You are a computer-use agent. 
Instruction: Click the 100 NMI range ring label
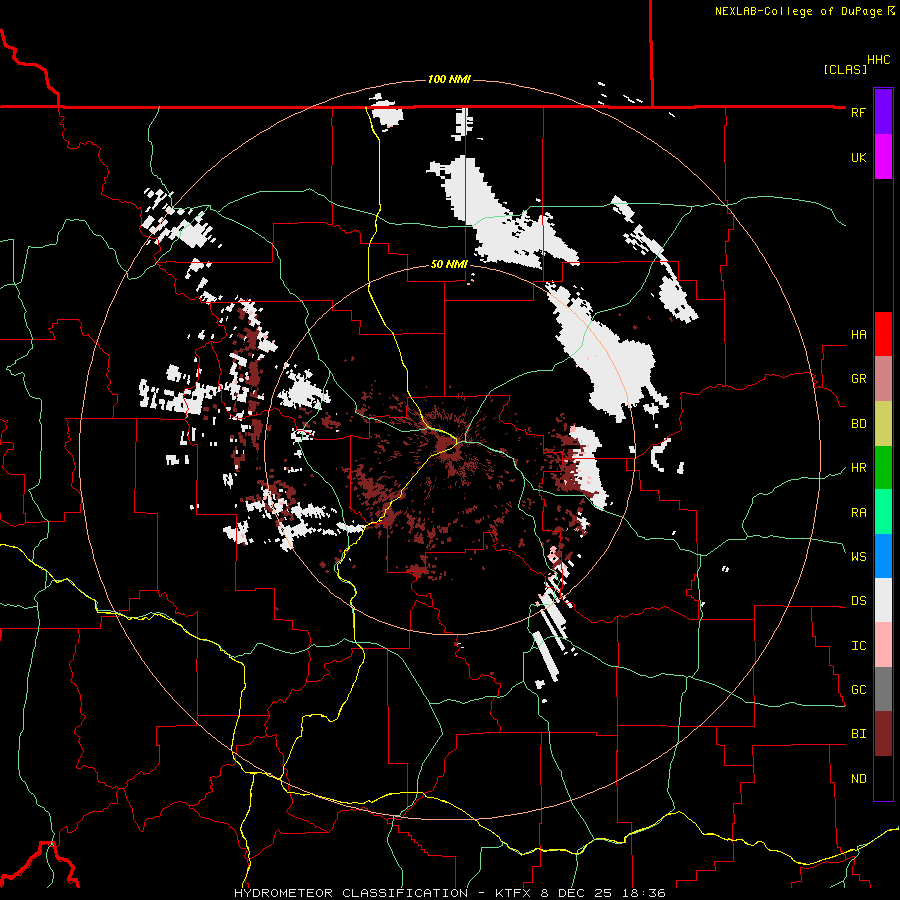449,79
